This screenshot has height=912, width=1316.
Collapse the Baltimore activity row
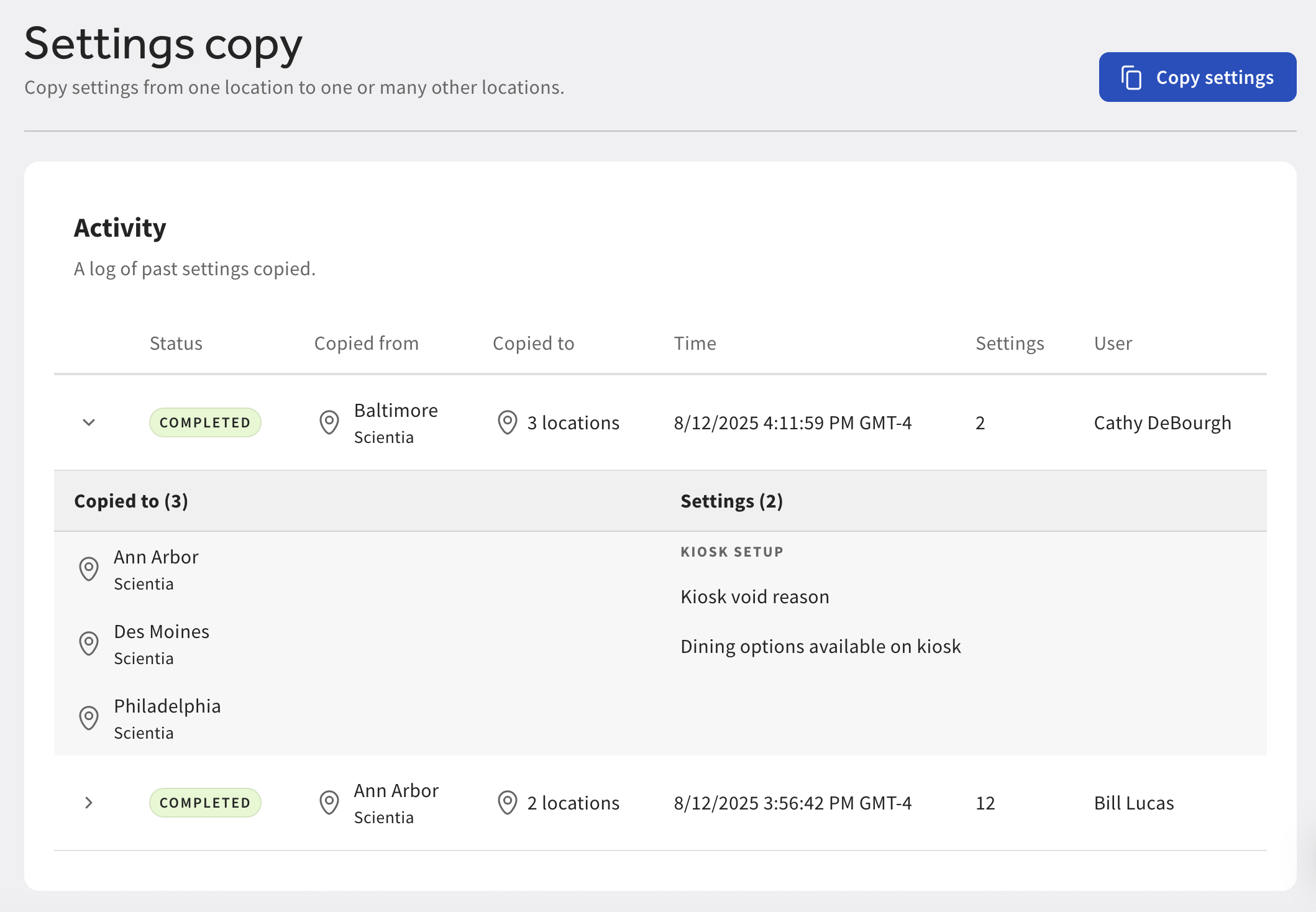pyautogui.click(x=89, y=422)
